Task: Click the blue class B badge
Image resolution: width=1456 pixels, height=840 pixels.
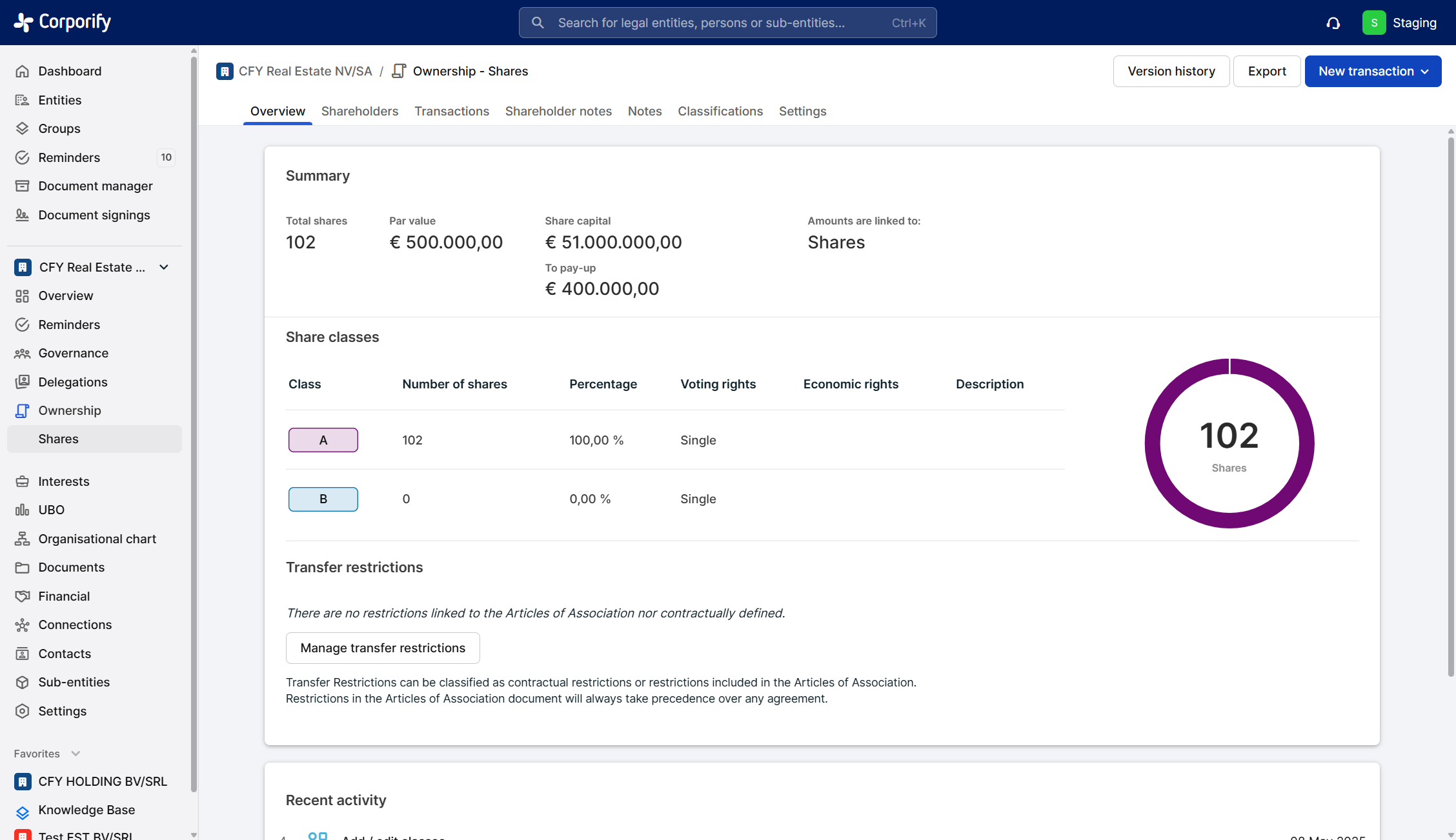Action: (323, 499)
